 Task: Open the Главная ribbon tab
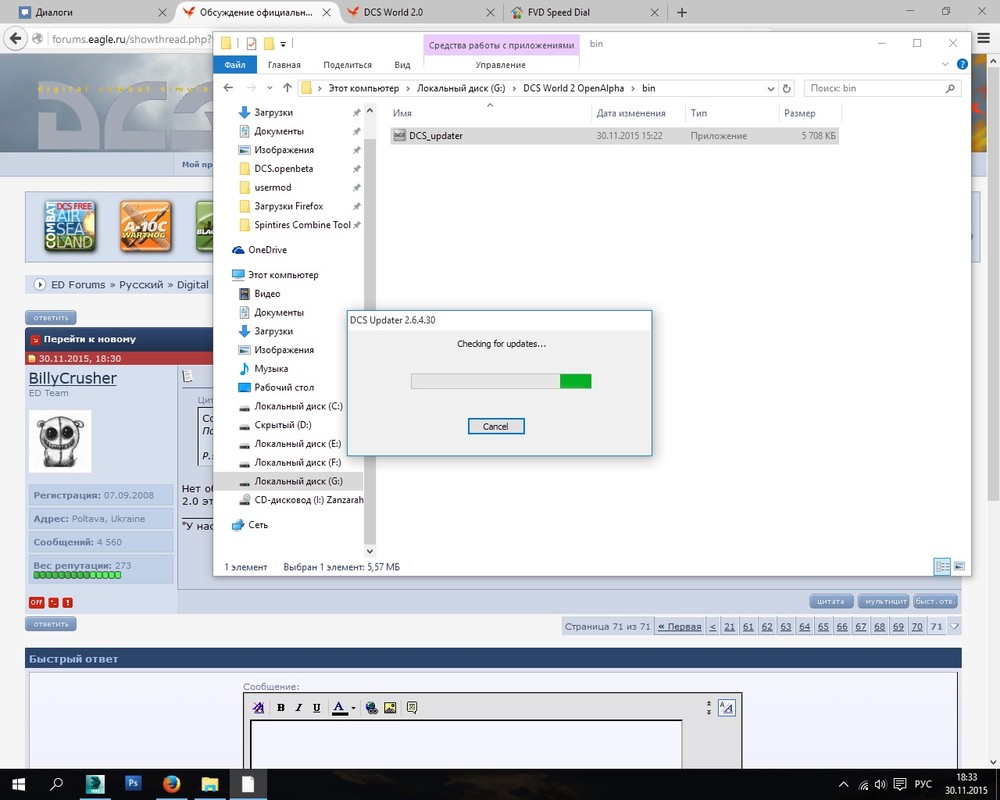(284, 64)
